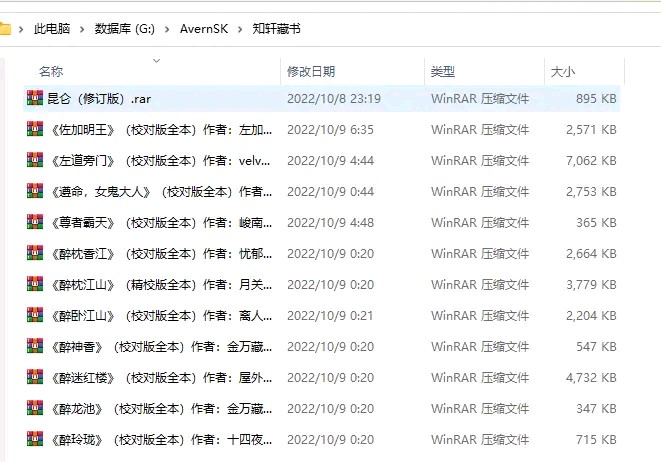Select the 《遵命，女鬼大人》 archive icon

pyautogui.click(x=35, y=192)
